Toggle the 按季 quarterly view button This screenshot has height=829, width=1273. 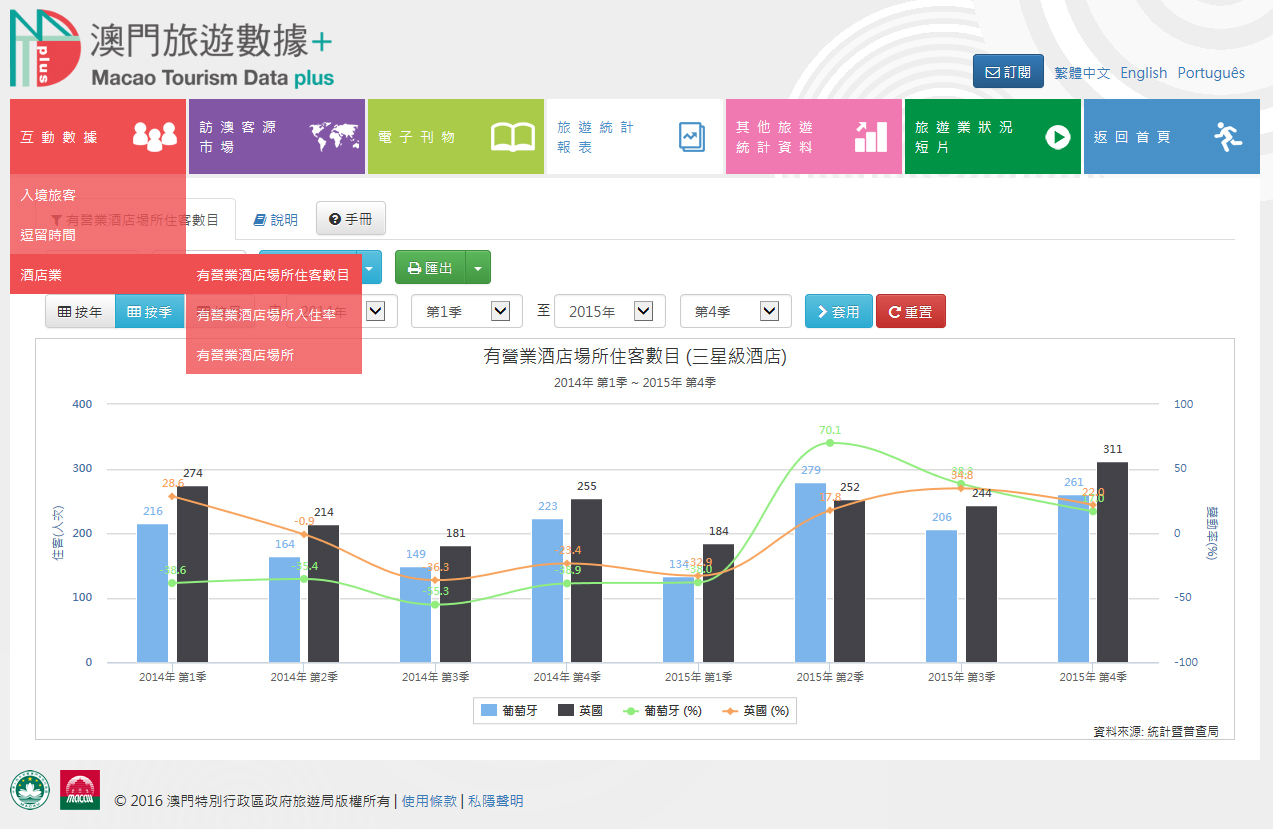tap(150, 312)
